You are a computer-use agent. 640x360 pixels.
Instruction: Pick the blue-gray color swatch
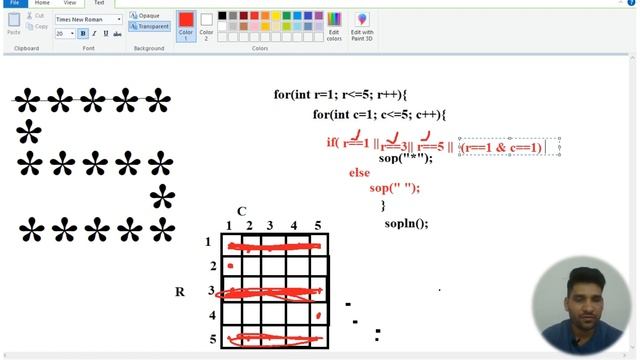(x=308, y=27)
